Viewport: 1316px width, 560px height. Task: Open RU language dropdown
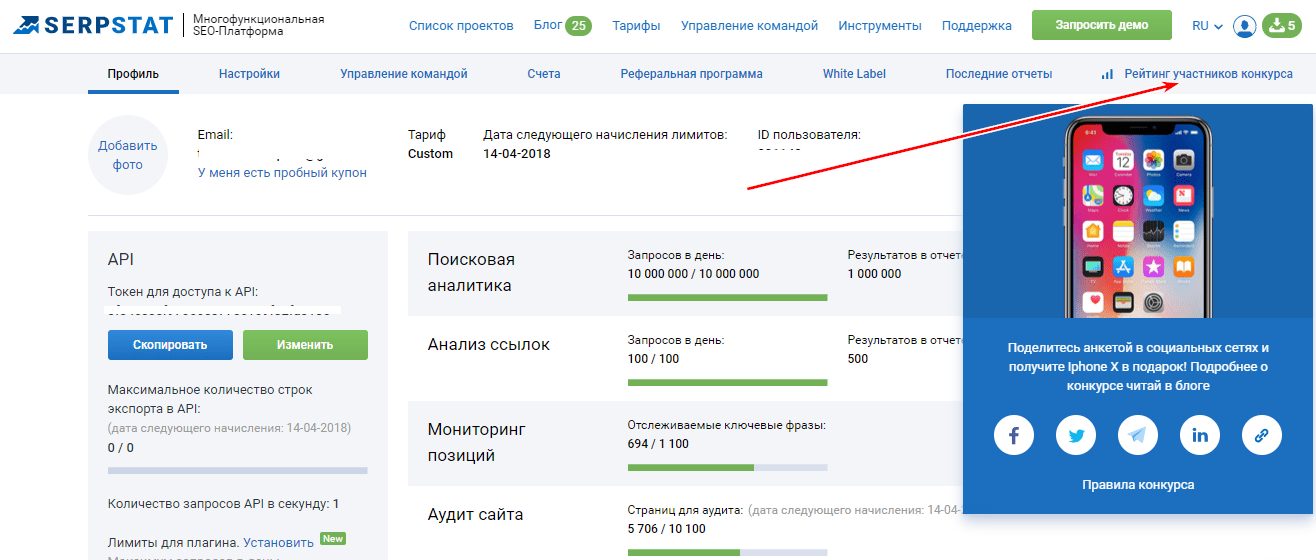(1207, 26)
